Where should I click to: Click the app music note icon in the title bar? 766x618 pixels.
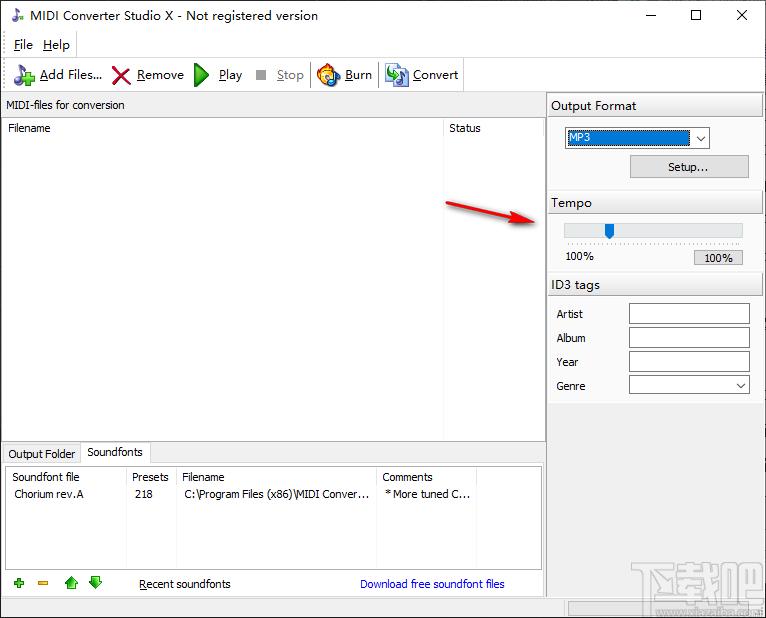(x=18, y=15)
